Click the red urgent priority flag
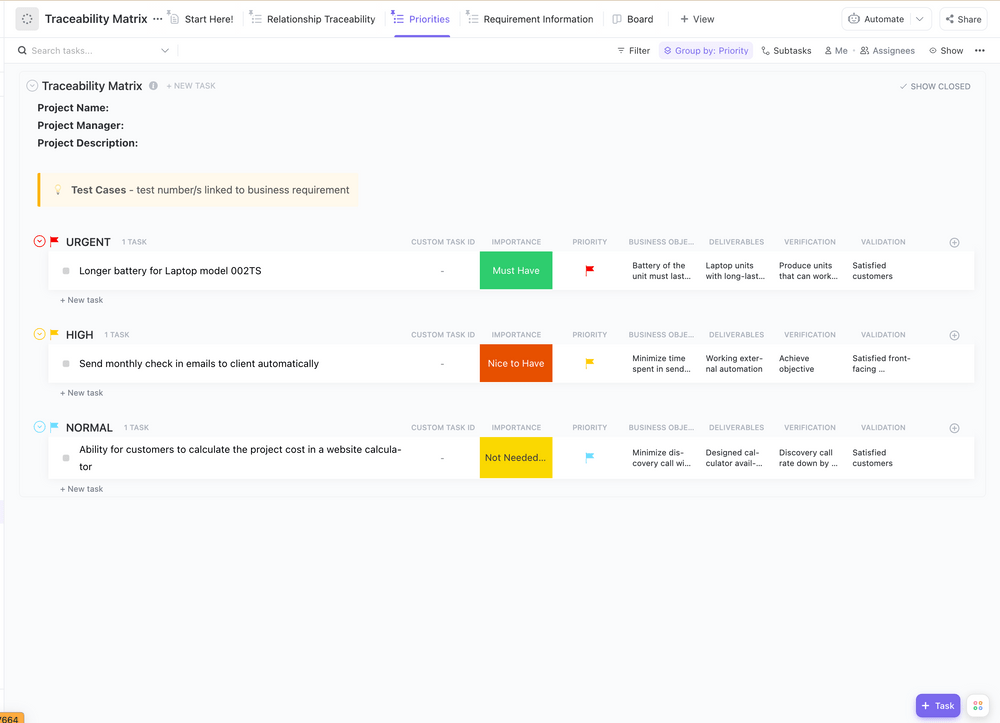Viewport: 1000px width, 723px height. pos(589,271)
